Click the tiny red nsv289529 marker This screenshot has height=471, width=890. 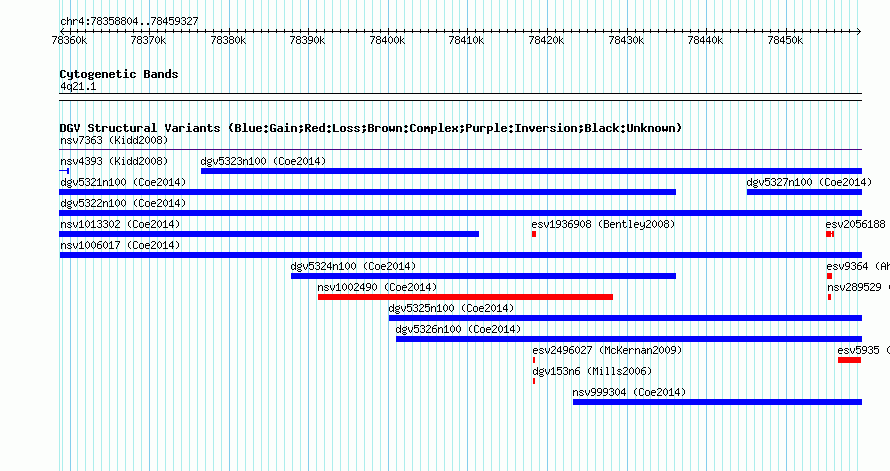click(x=829, y=297)
